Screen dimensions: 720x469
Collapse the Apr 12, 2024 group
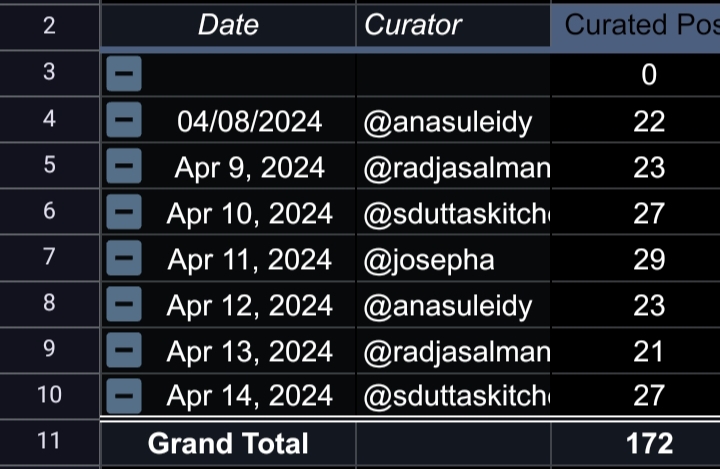(124, 304)
